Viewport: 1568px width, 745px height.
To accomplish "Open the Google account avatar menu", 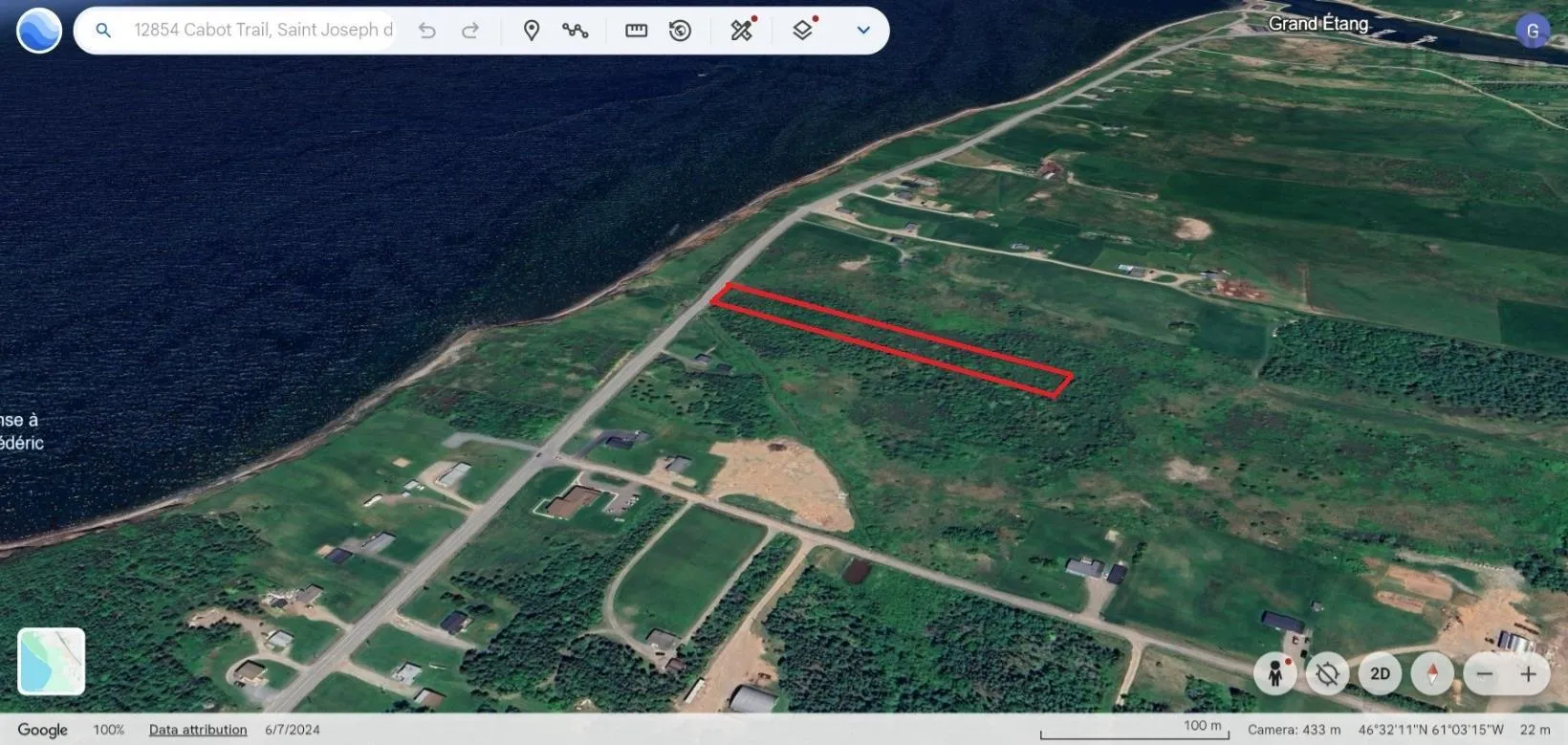I will [x=1532, y=31].
